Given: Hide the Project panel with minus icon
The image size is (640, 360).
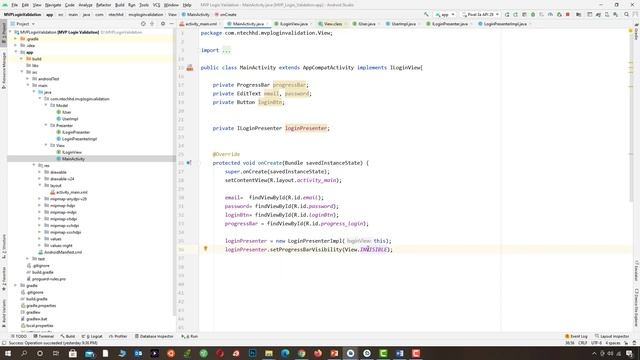Looking at the screenshot, I should pos(171,24).
